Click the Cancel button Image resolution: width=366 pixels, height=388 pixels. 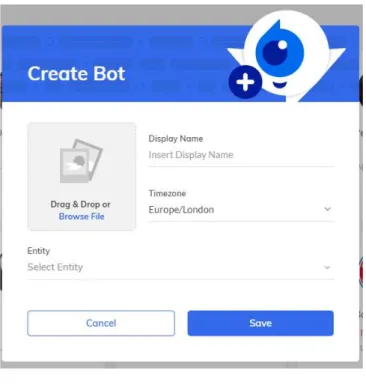point(101,323)
